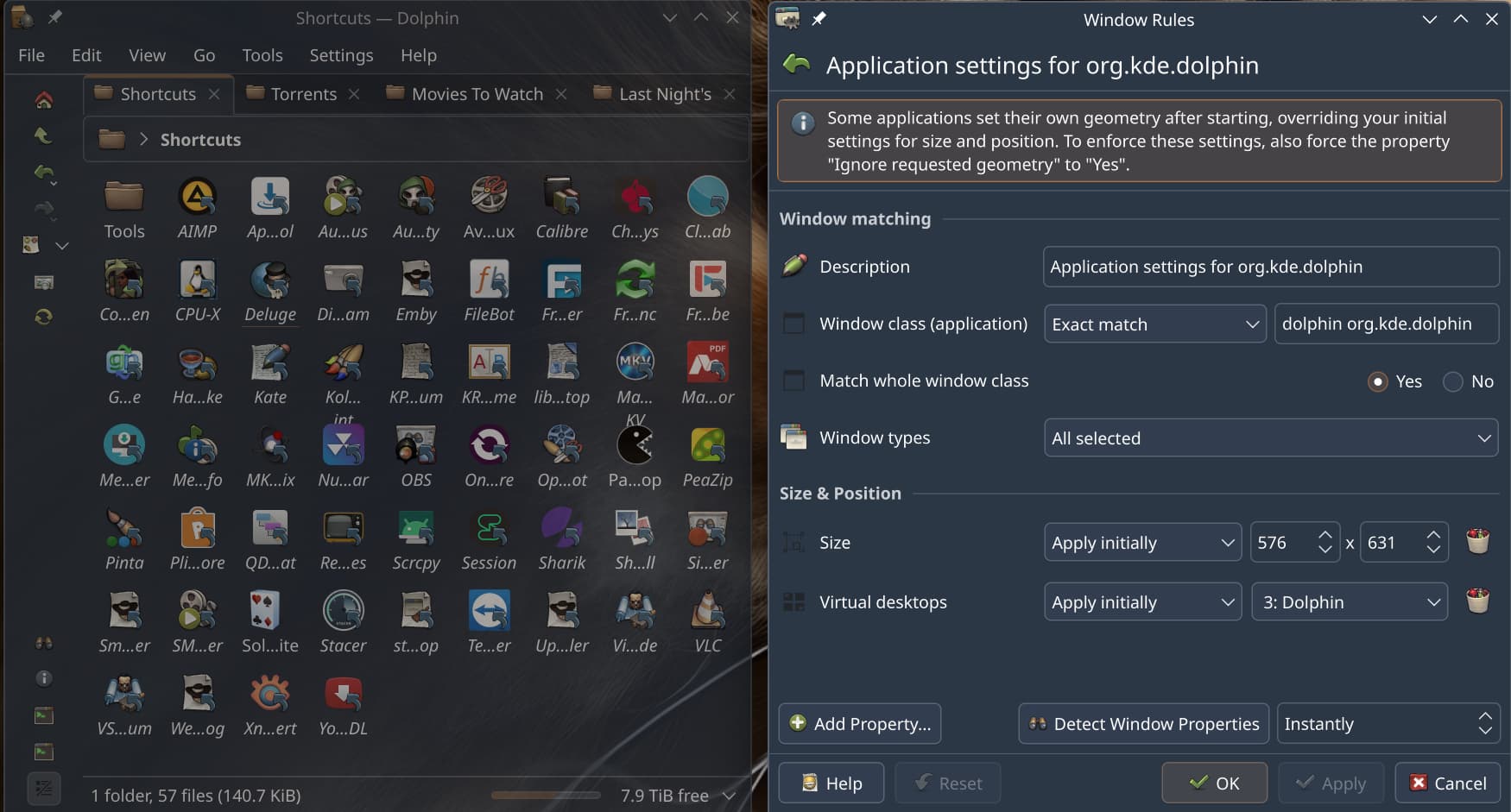Switch to Movies To Watch tab
This screenshot has width=1511, height=812.
pos(477,94)
